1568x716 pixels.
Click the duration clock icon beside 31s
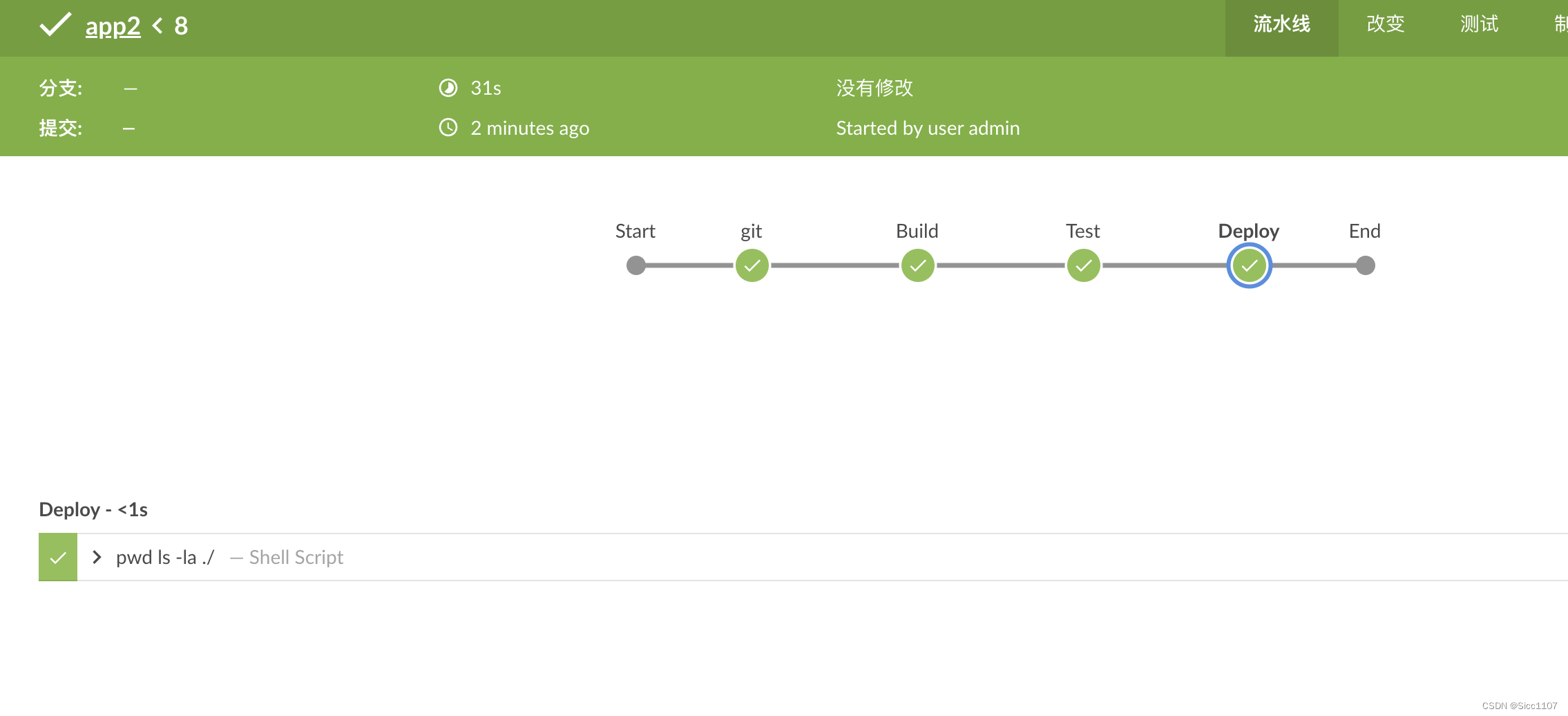(x=448, y=88)
